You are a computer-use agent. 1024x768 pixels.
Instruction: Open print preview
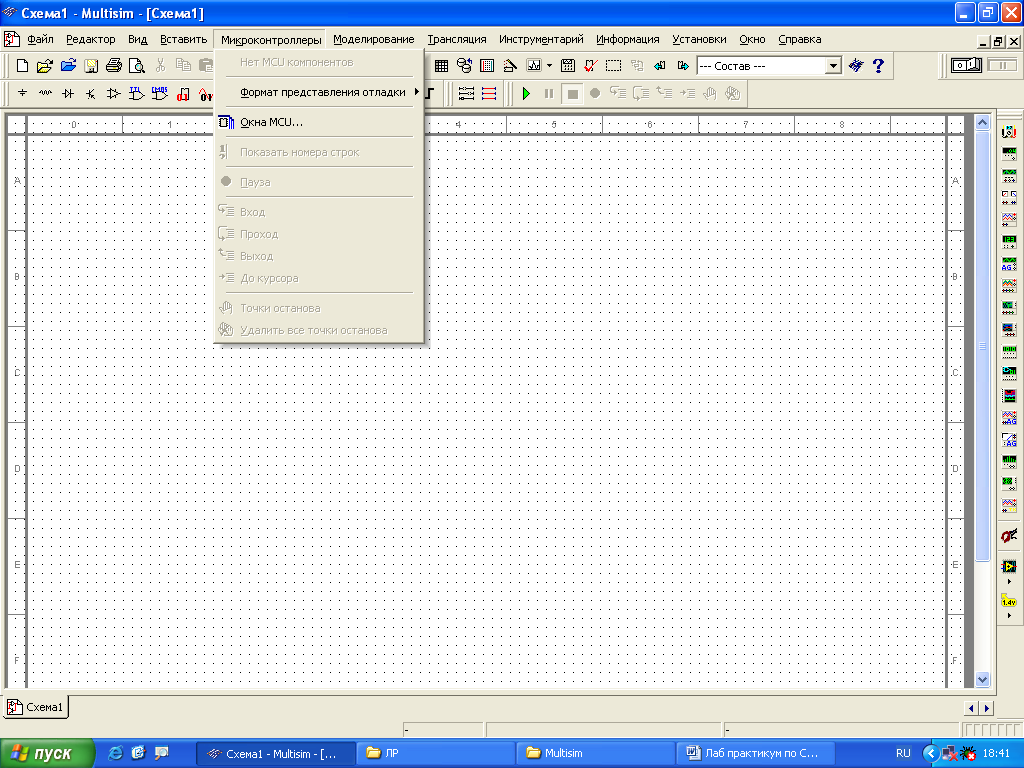point(136,65)
